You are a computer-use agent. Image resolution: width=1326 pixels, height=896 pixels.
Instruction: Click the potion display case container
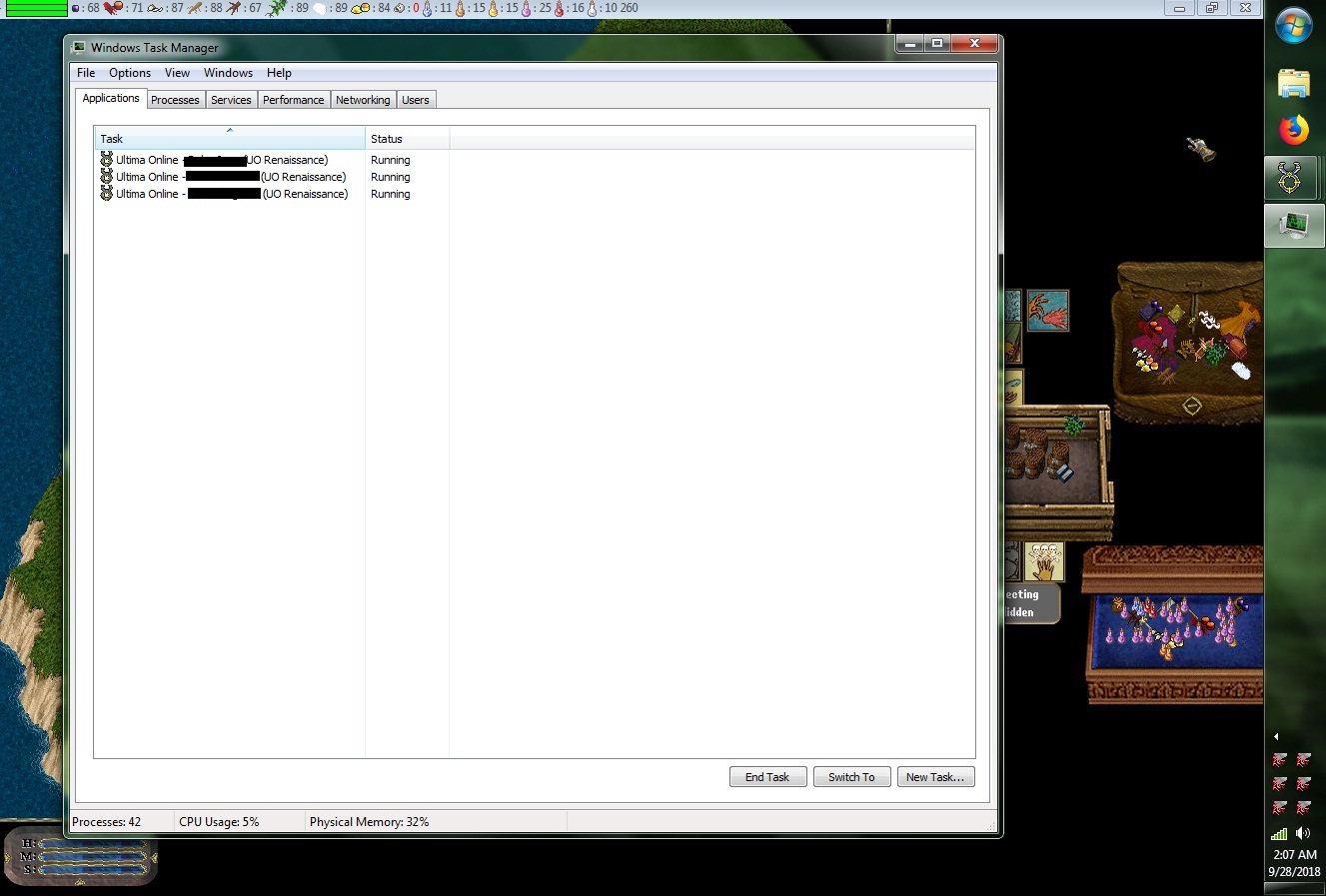[x=1175, y=625]
